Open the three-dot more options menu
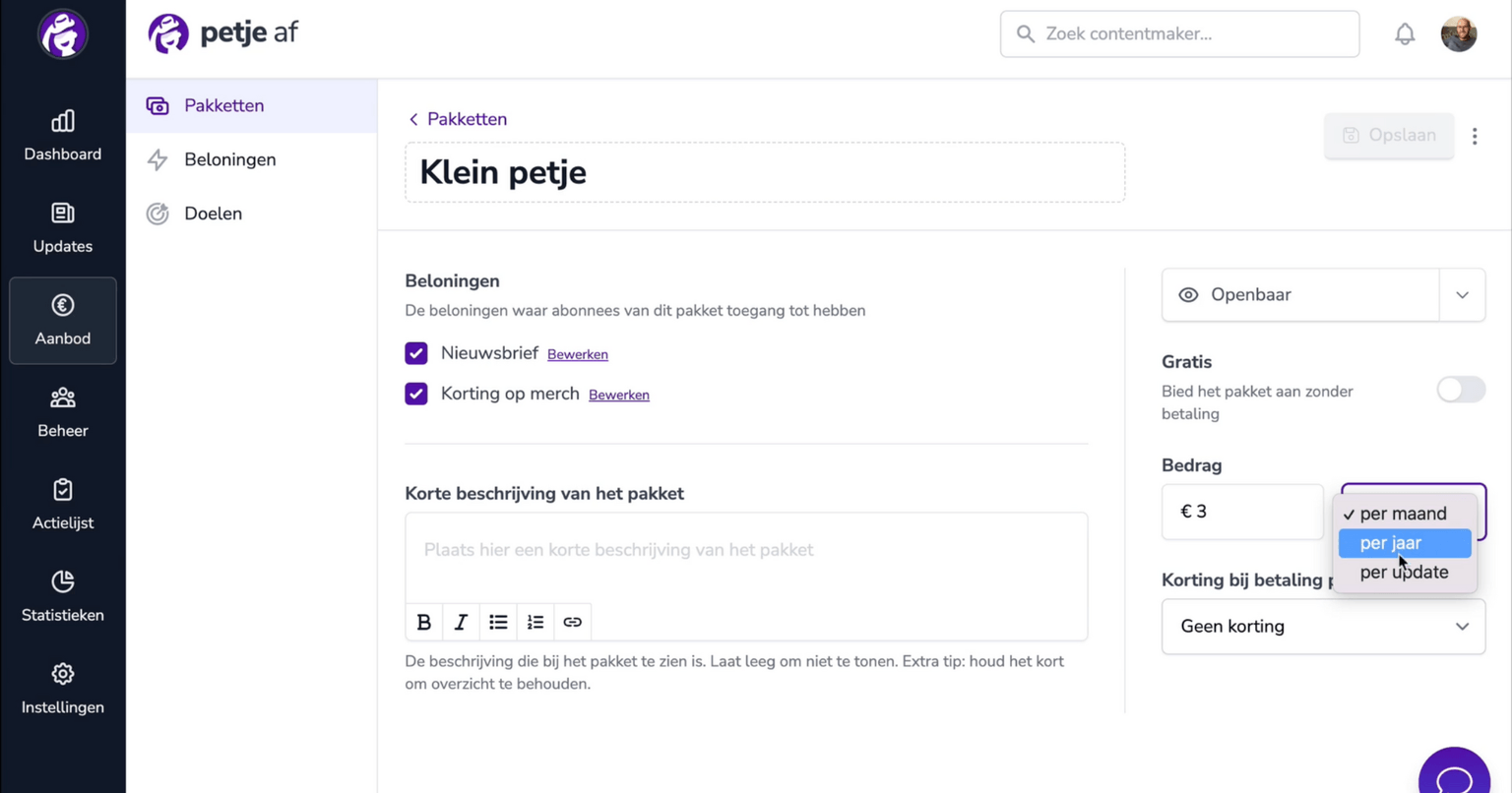Viewport: 1512px width, 793px height. tap(1475, 136)
